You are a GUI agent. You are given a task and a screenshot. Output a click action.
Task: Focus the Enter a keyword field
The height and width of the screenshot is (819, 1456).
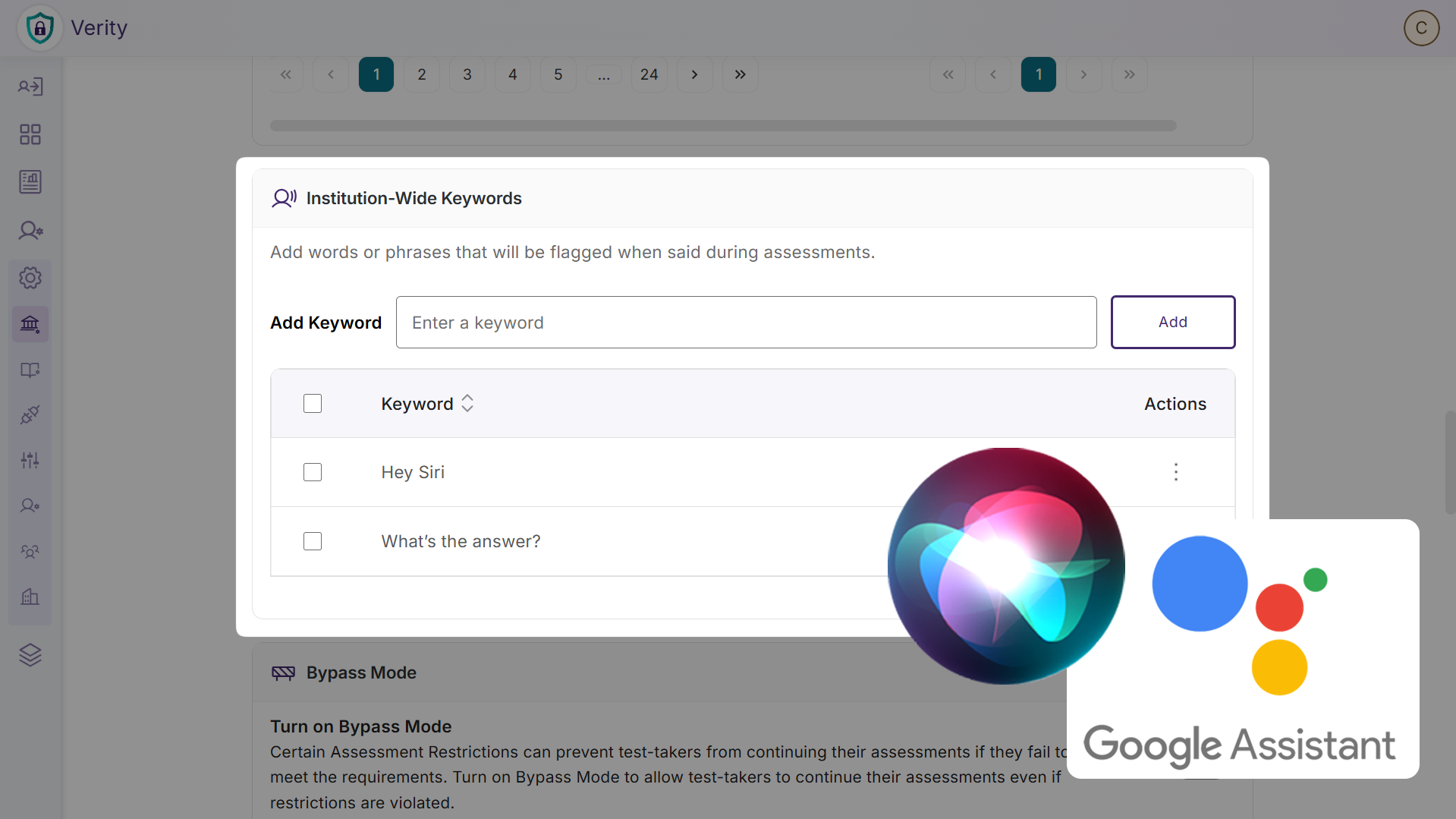coord(746,323)
